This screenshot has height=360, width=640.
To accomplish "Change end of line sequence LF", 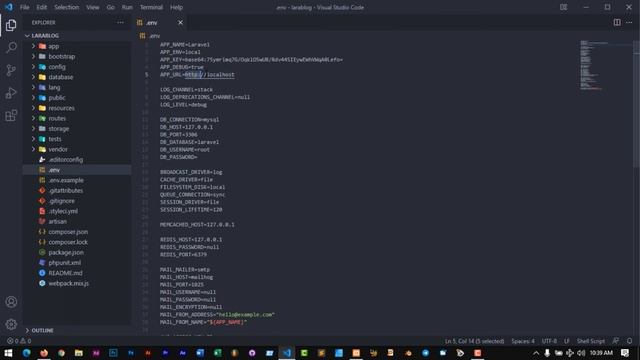I will click(567, 341).
